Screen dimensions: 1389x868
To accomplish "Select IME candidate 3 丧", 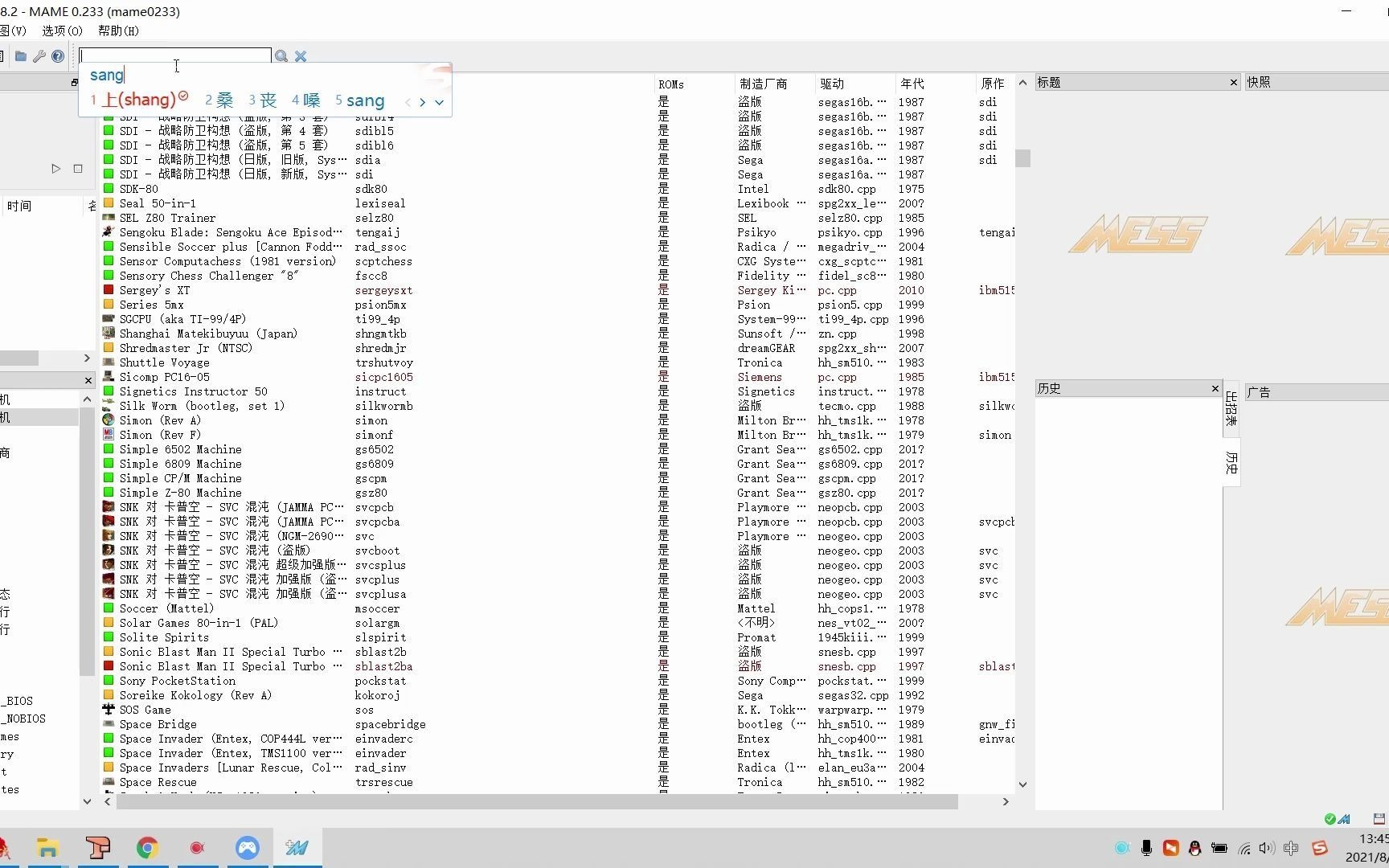I will pyautogui.click(x=262, y=100).
